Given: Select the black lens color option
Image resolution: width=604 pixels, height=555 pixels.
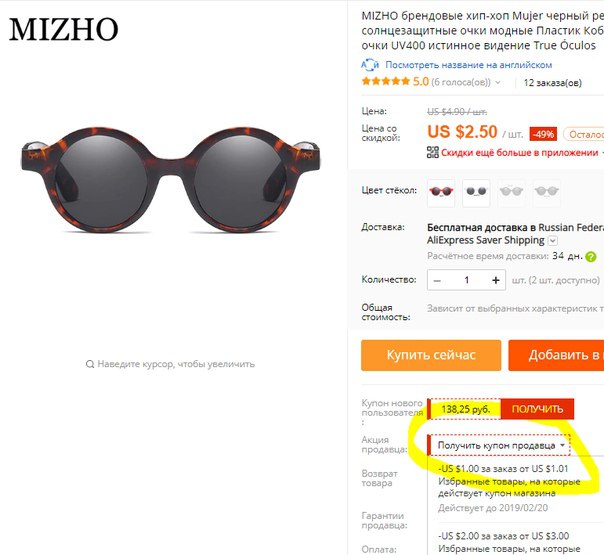Looking at the screenshot, I should point(476,193).
